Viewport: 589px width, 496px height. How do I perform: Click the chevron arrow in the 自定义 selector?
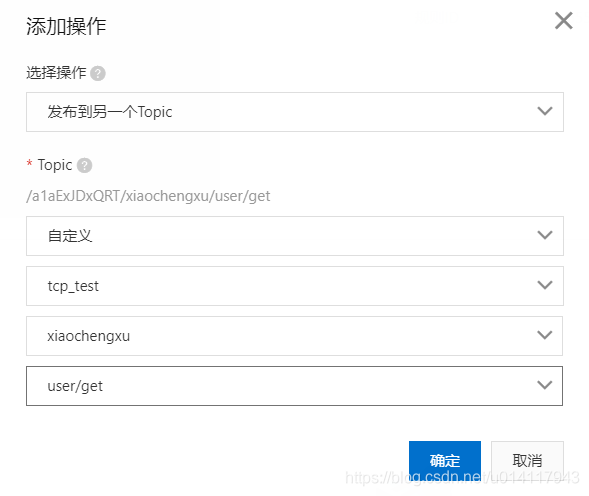[545, 235]
